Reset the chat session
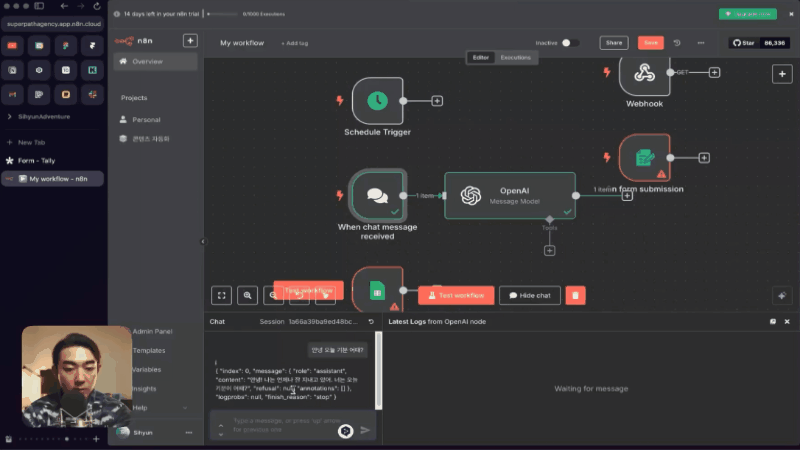This screenshot has width=800, height=450. [371, 321]
